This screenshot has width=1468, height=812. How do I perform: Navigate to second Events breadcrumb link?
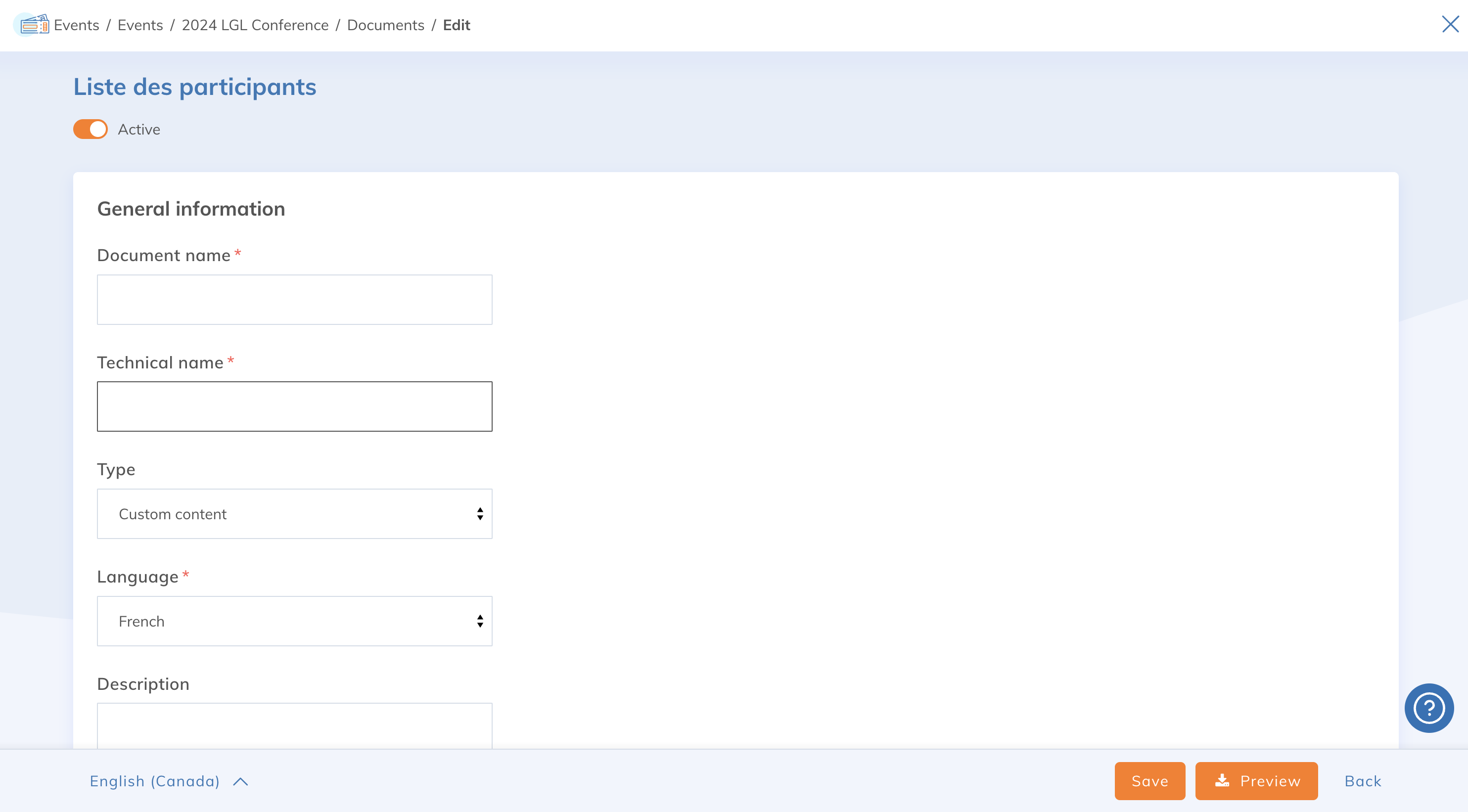click(140, 25)
